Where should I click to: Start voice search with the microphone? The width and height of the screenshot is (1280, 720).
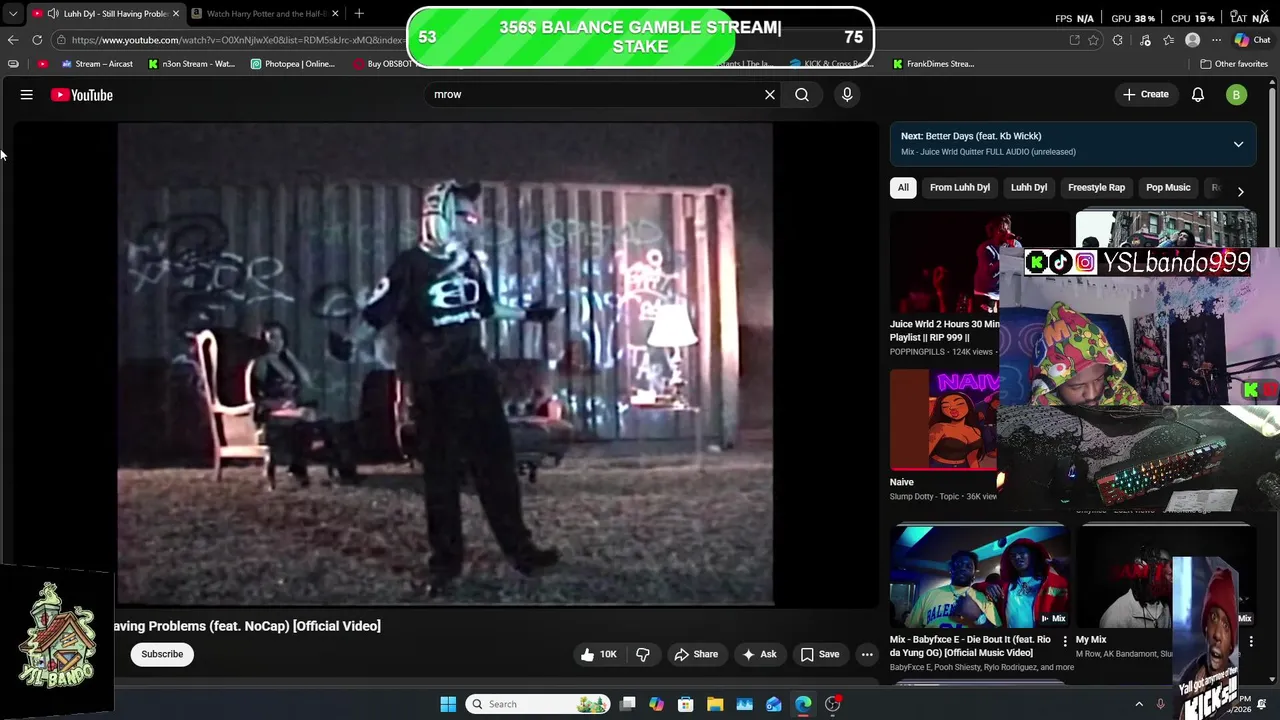point(847,94)
